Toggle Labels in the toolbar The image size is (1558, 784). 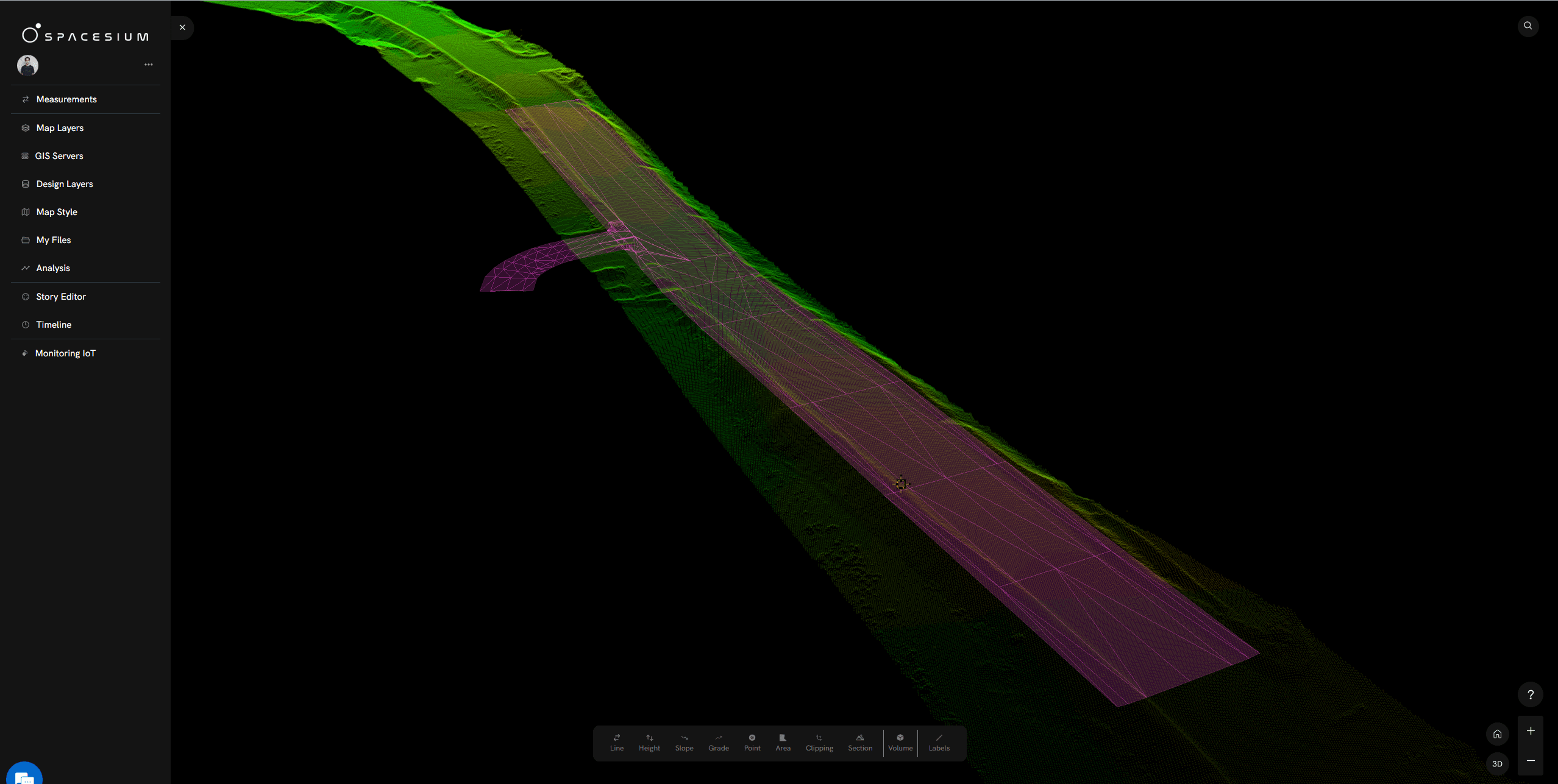pos(939,742)
